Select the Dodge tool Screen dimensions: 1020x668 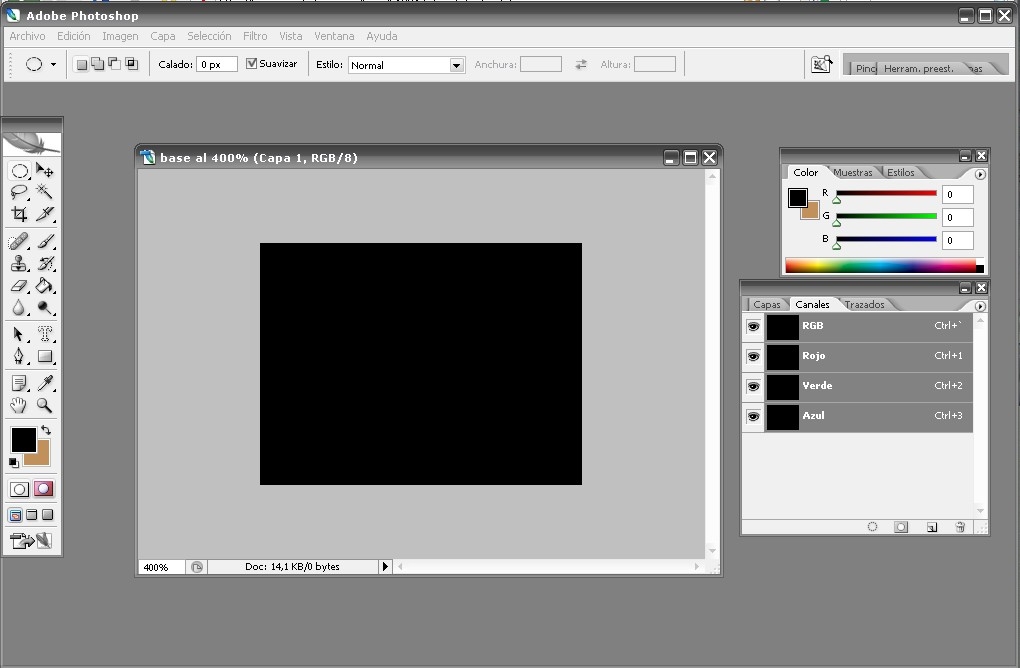click(44, 308)
